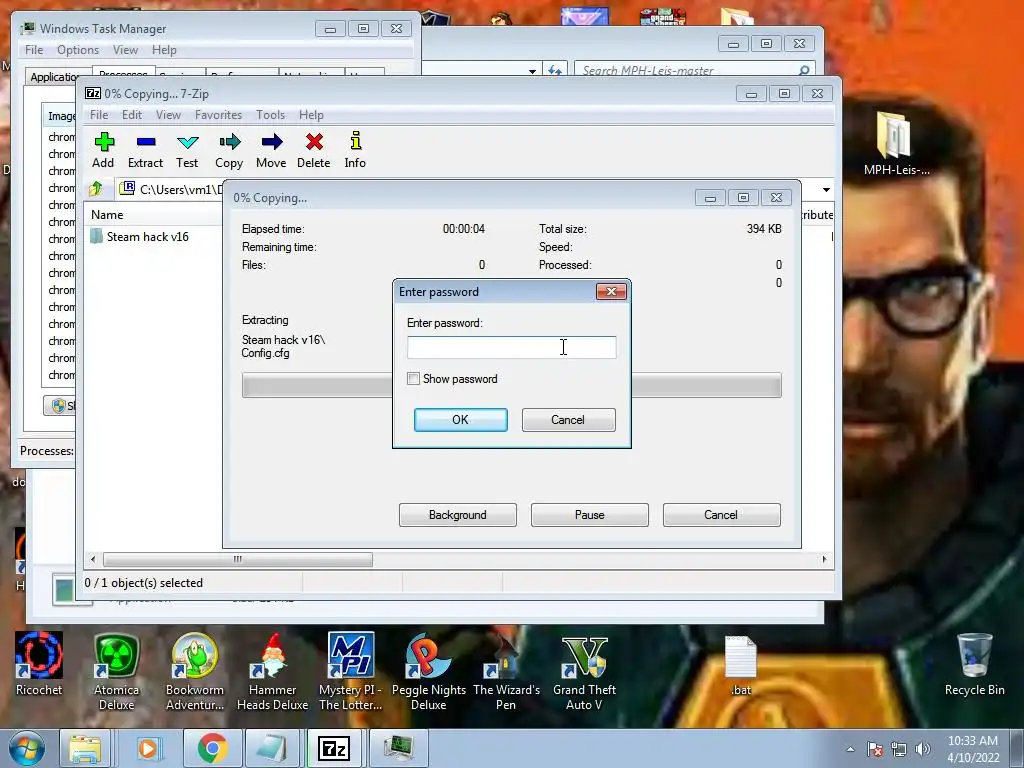This screenshot has height=768, width=1024.
Task: Click the scroll left arrow in 7-Zip
Action: point(93,559)
